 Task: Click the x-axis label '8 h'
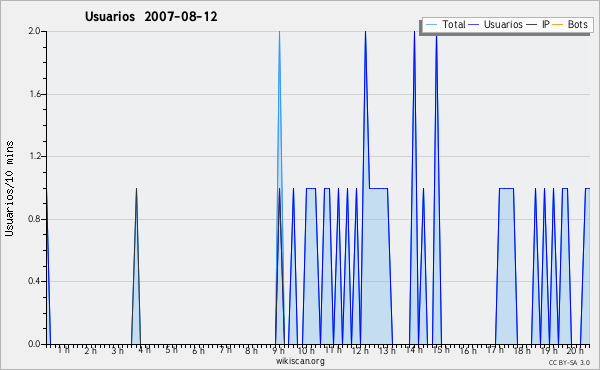coord(251,350)
